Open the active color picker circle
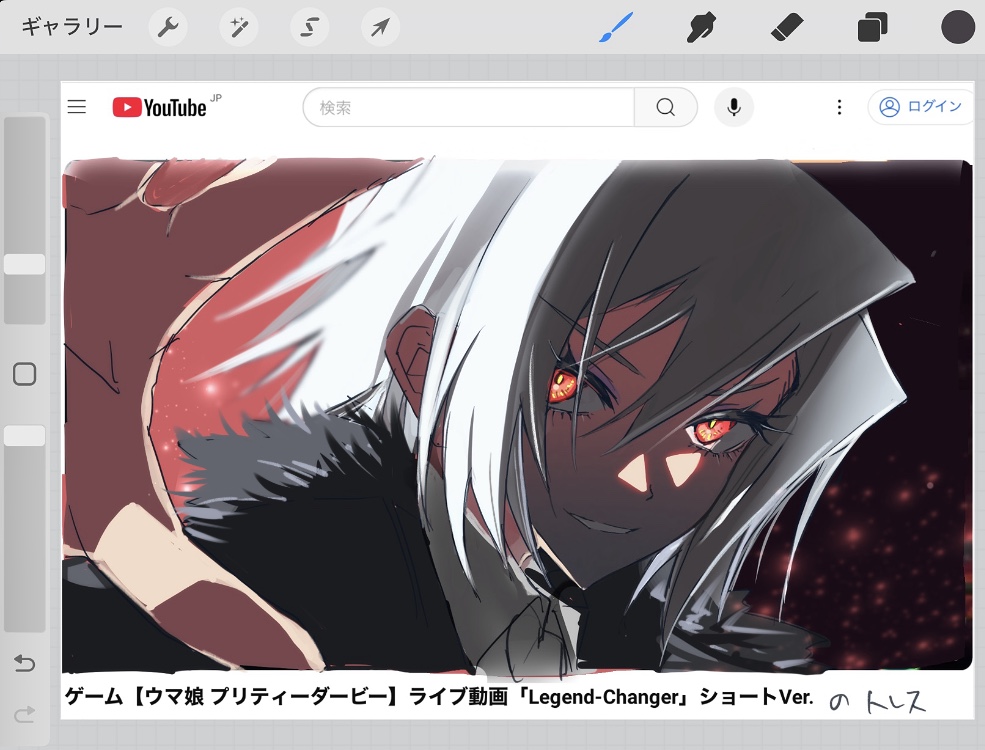This screenshot has height=750, width=985. pos(957,27)
